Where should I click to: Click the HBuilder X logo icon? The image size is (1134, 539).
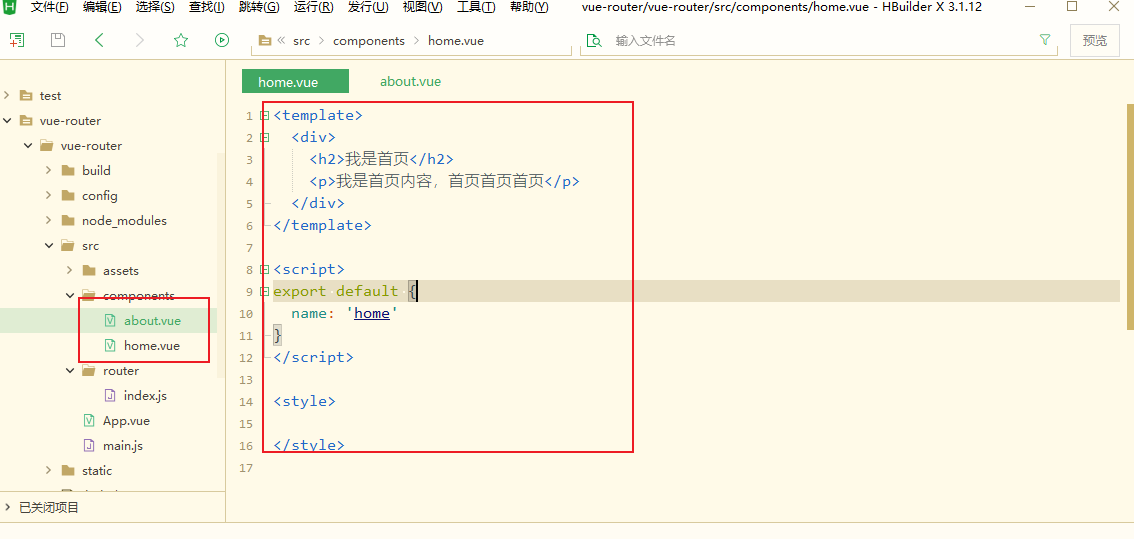(x=11, y=7)
